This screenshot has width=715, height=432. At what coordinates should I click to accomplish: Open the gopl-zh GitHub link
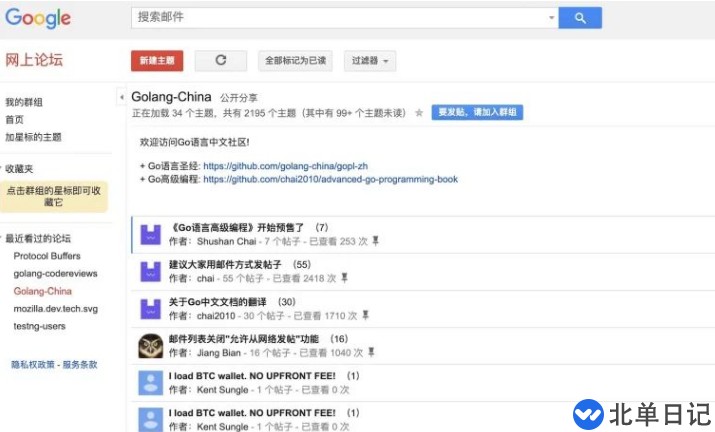point(285,166)
